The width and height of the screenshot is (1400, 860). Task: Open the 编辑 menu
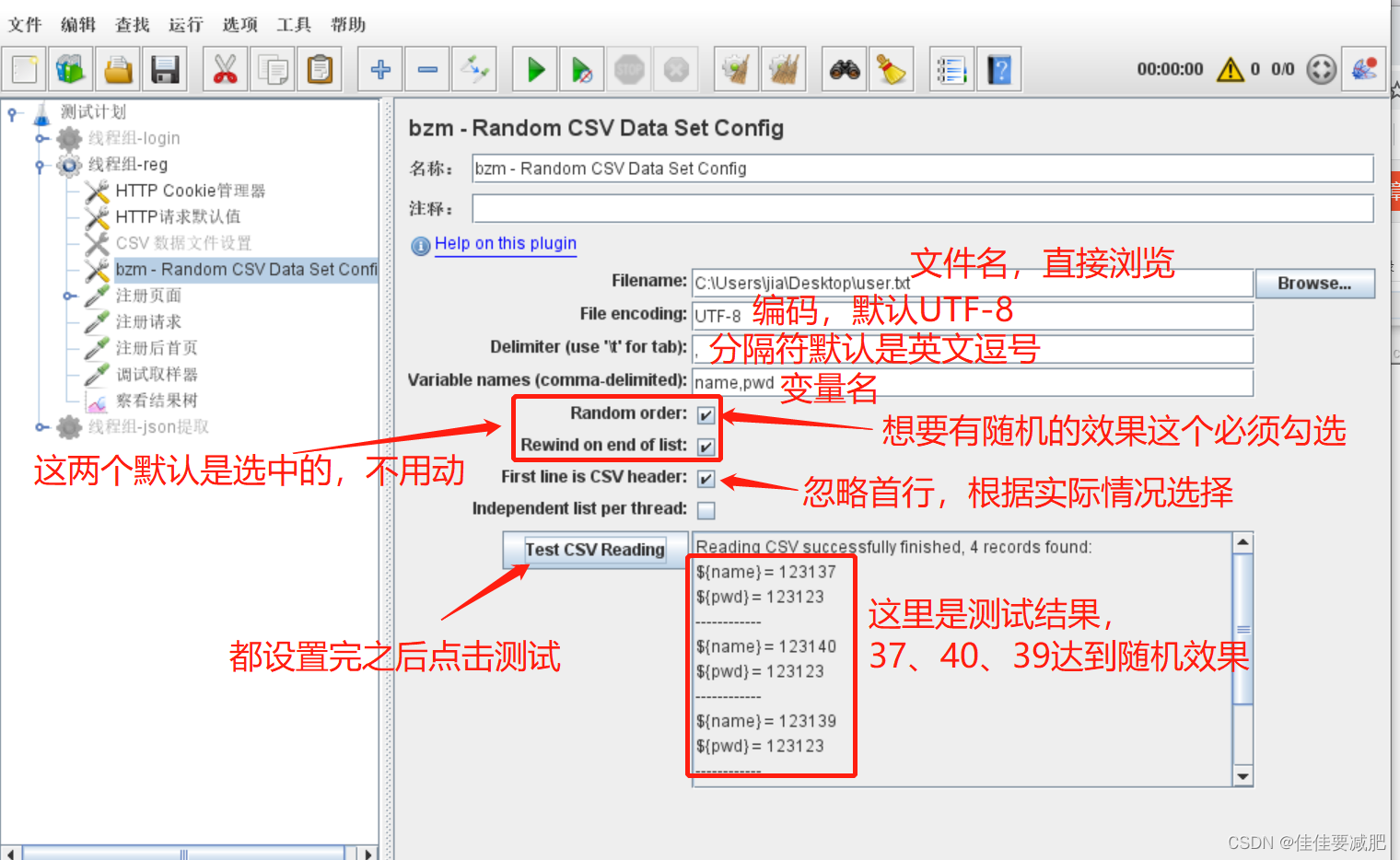click(78, 25)
